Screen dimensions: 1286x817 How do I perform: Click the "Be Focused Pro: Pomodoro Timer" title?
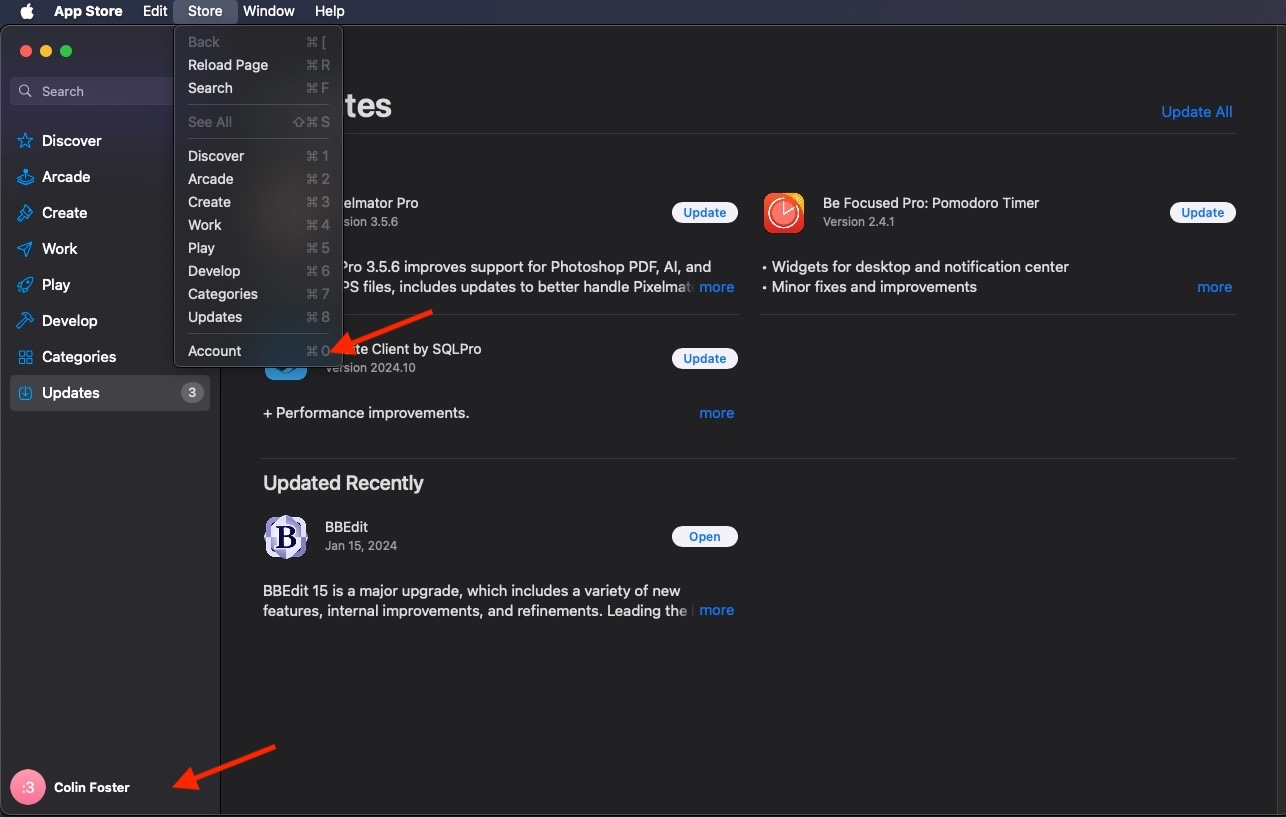(931, 203)
